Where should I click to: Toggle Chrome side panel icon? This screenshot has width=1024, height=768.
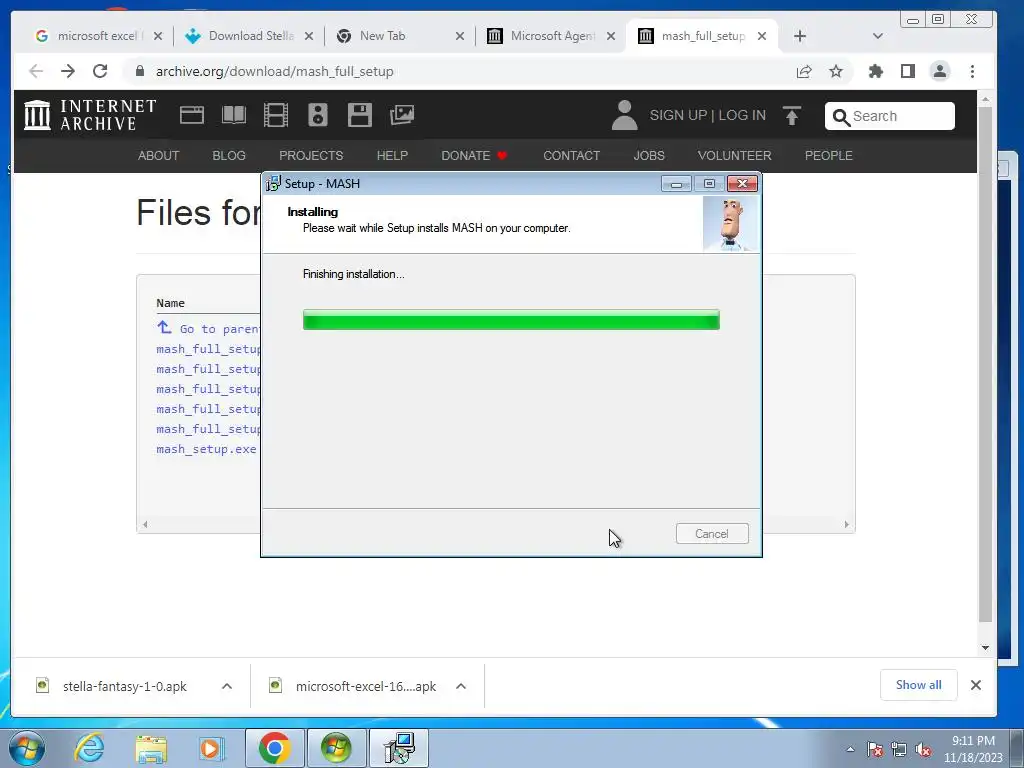click(908, 71)
